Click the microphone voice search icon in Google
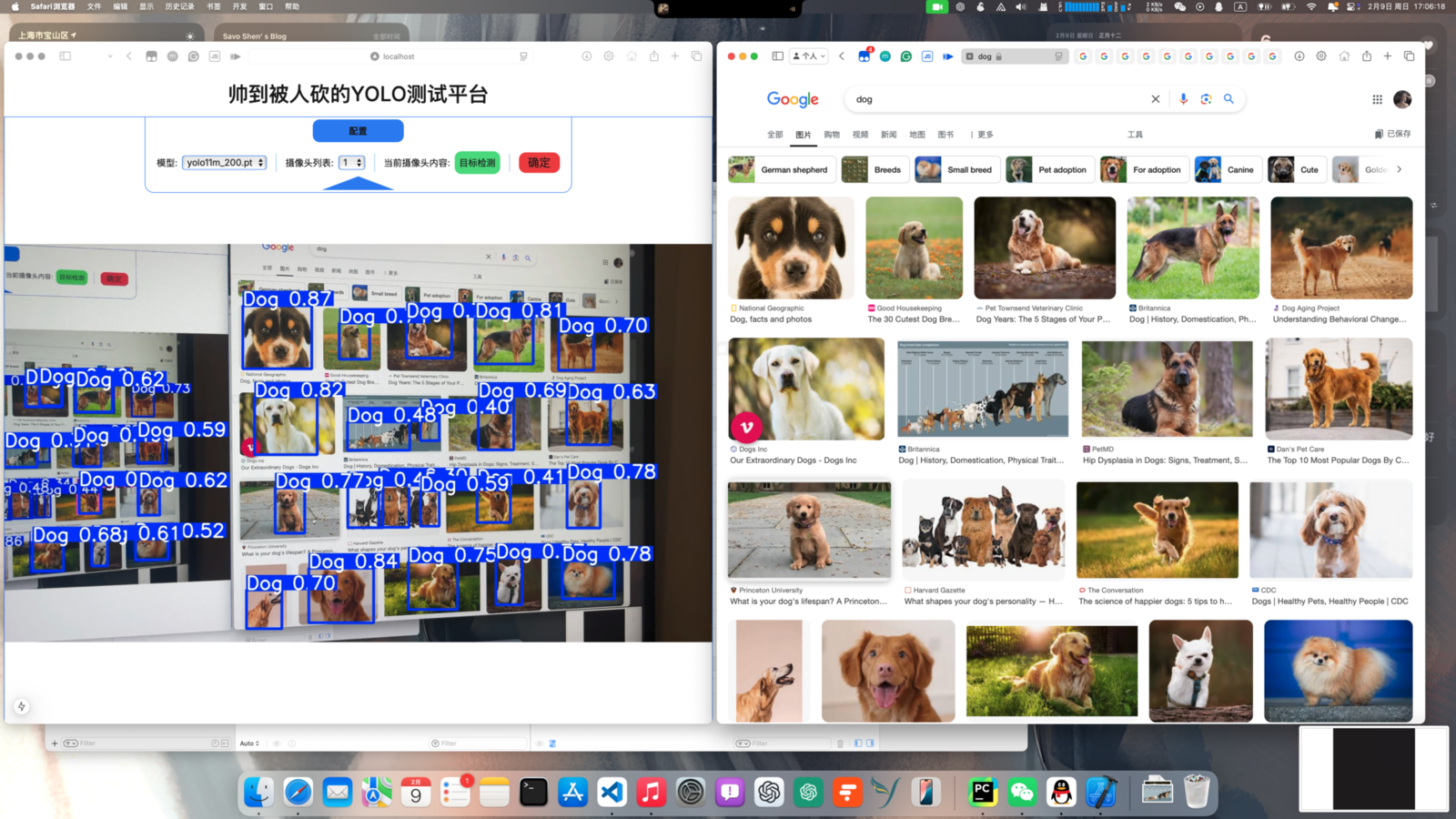The height and width of the screenshot is (819, 1456). 1183,99
